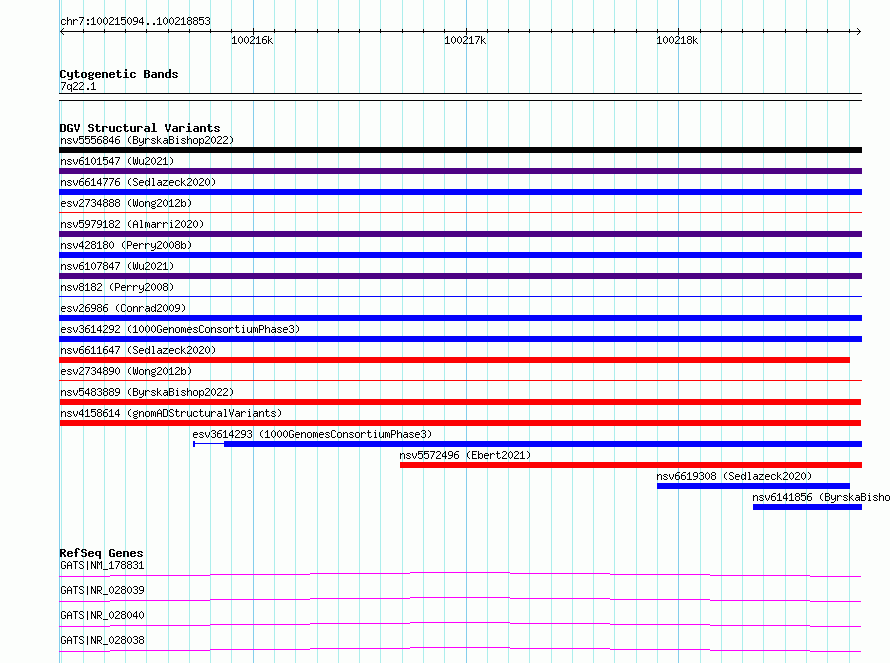Select the blue nsv6141856 variant bar
Image resolution: width=890 pixels, height=663 pixels.
(807, 507)
